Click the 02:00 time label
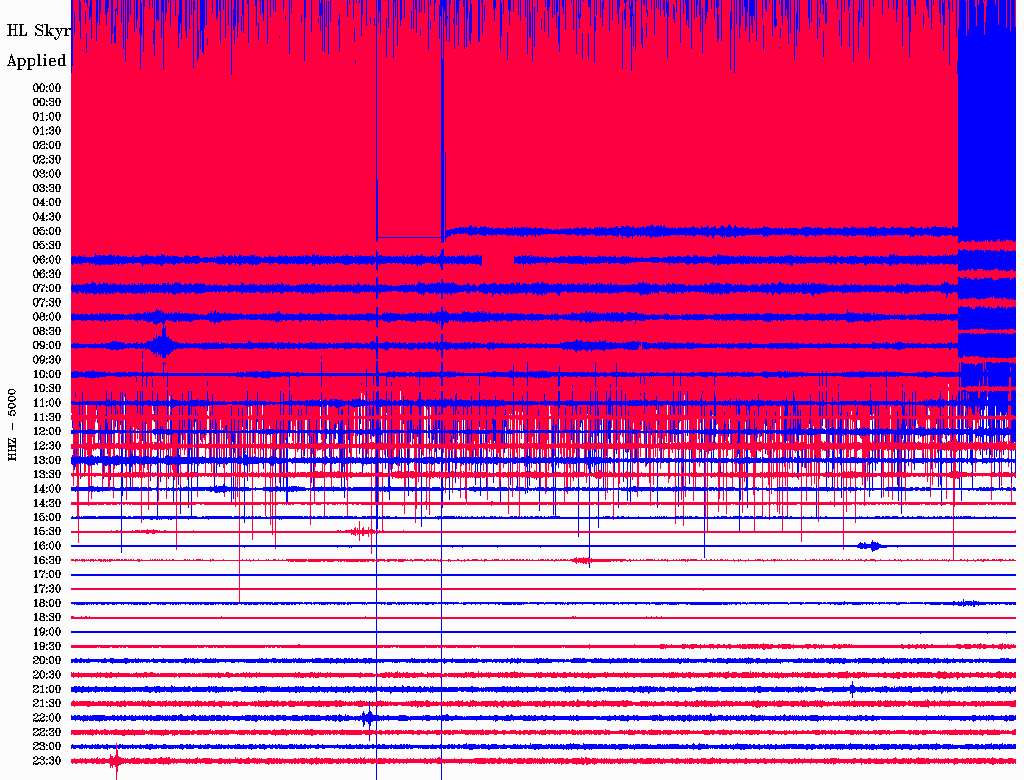This screenshot has width=1024, height=780. [47, 146]
